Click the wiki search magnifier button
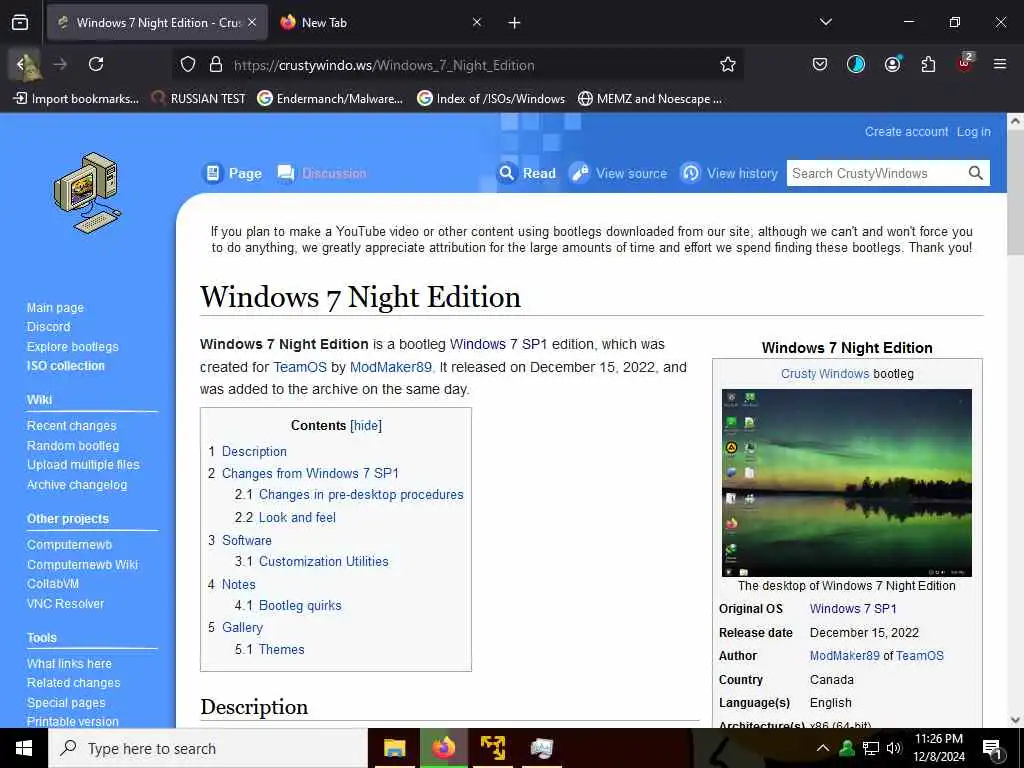The width and height of the screenshot is (1024, 768). [975, 173]
